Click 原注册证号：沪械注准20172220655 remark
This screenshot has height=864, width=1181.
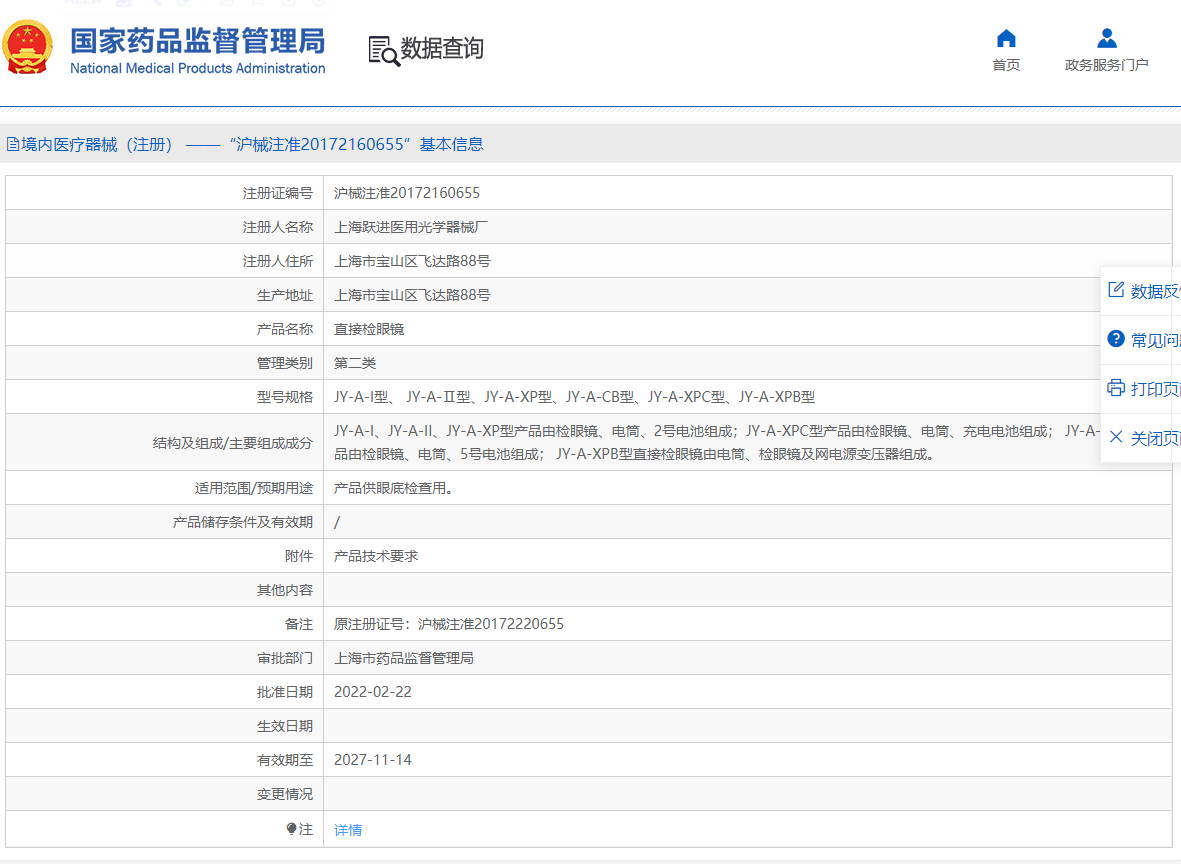[449, 624]
